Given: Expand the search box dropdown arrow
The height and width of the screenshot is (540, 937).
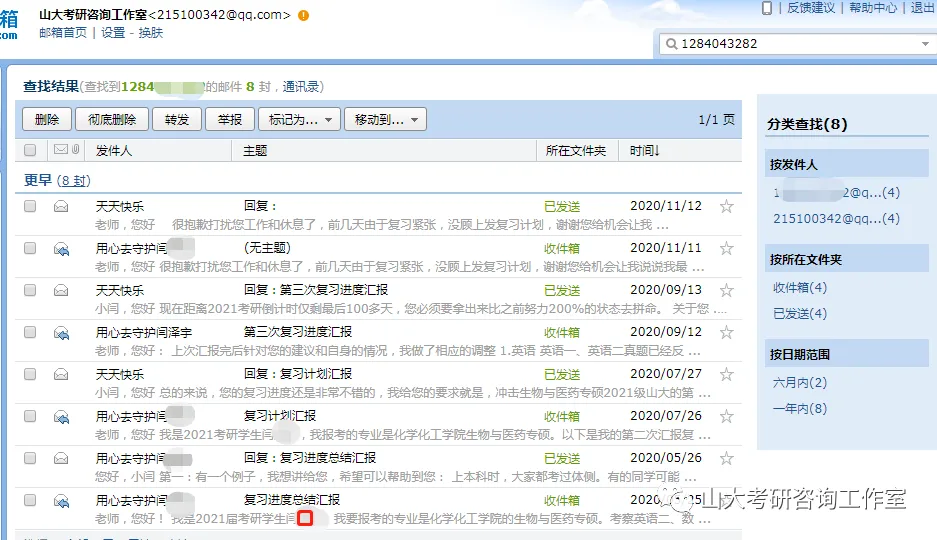Looking at the screenshot, I should coord(925,44).
